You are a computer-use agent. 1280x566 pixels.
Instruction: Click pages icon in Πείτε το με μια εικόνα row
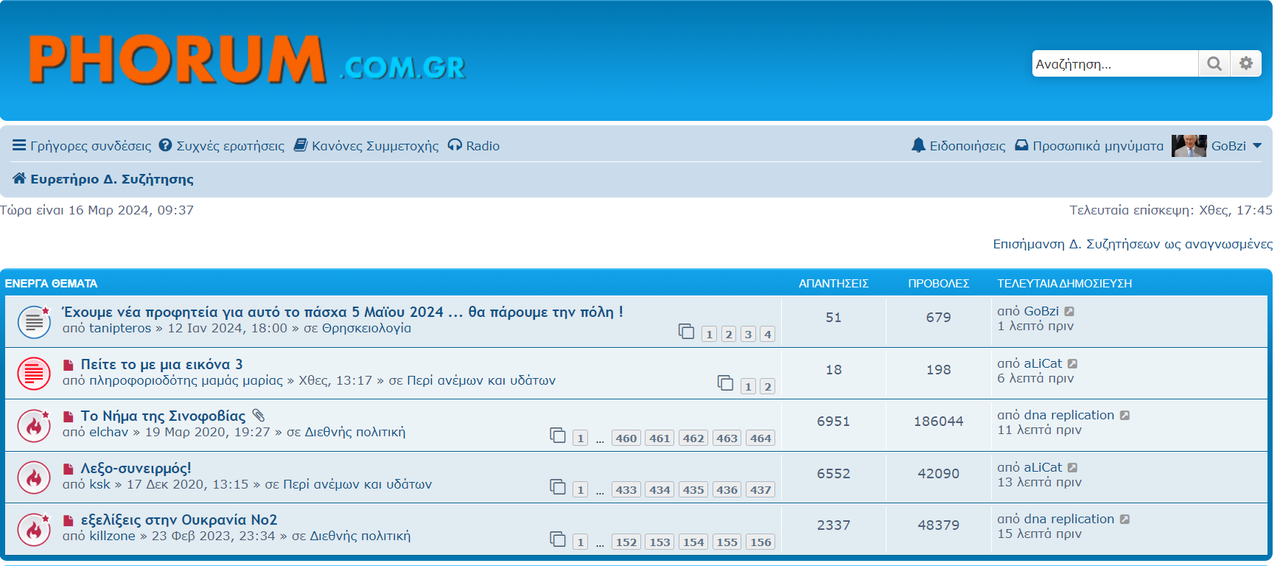tap(725, 383)
